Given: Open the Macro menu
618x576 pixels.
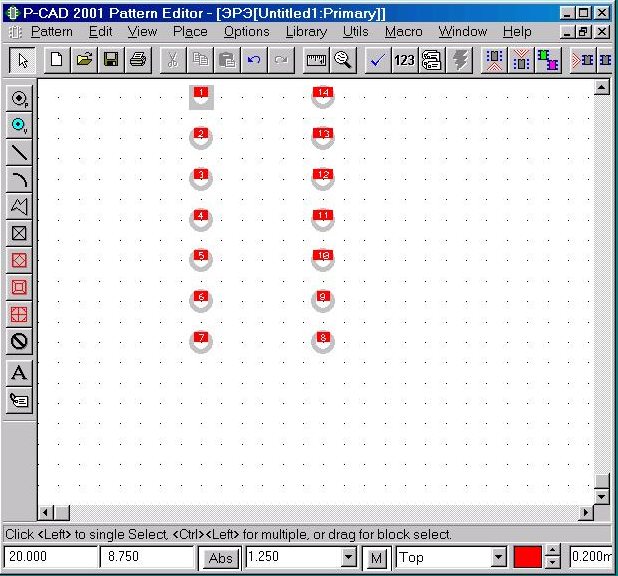Looking at the screenshot, I should [x=404, y=32].
